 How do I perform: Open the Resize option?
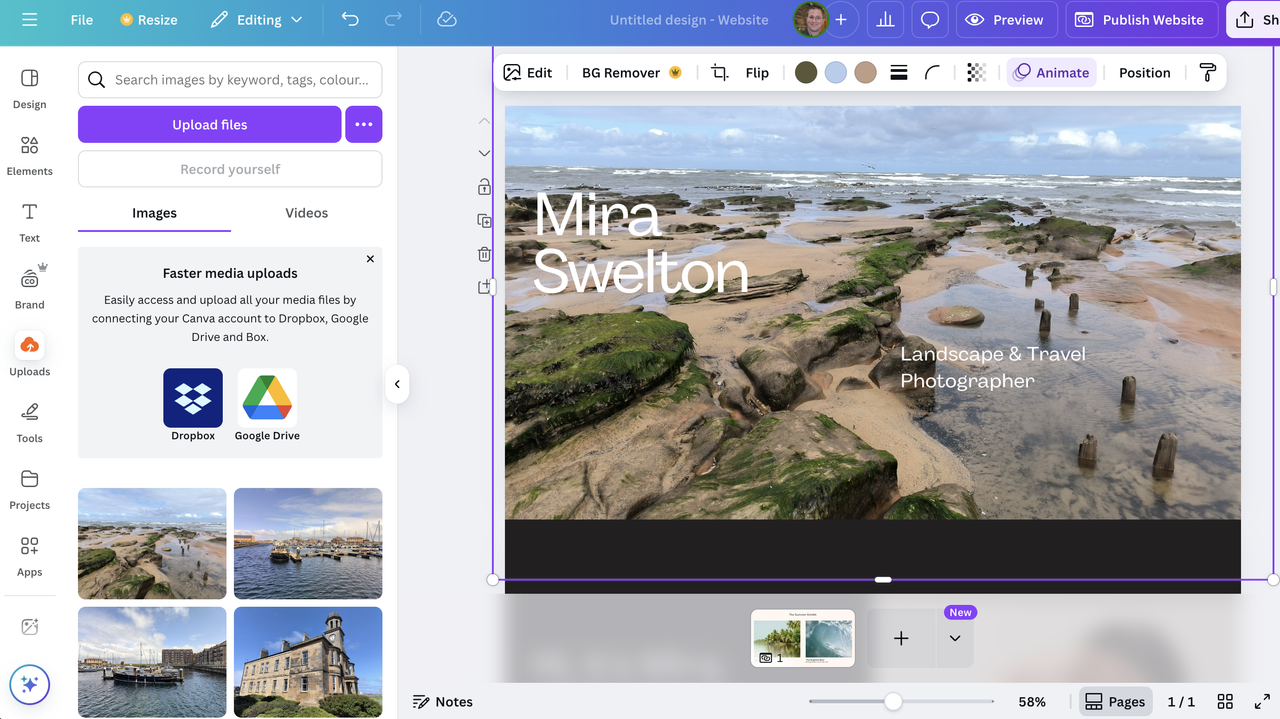(x=148, y=20)
